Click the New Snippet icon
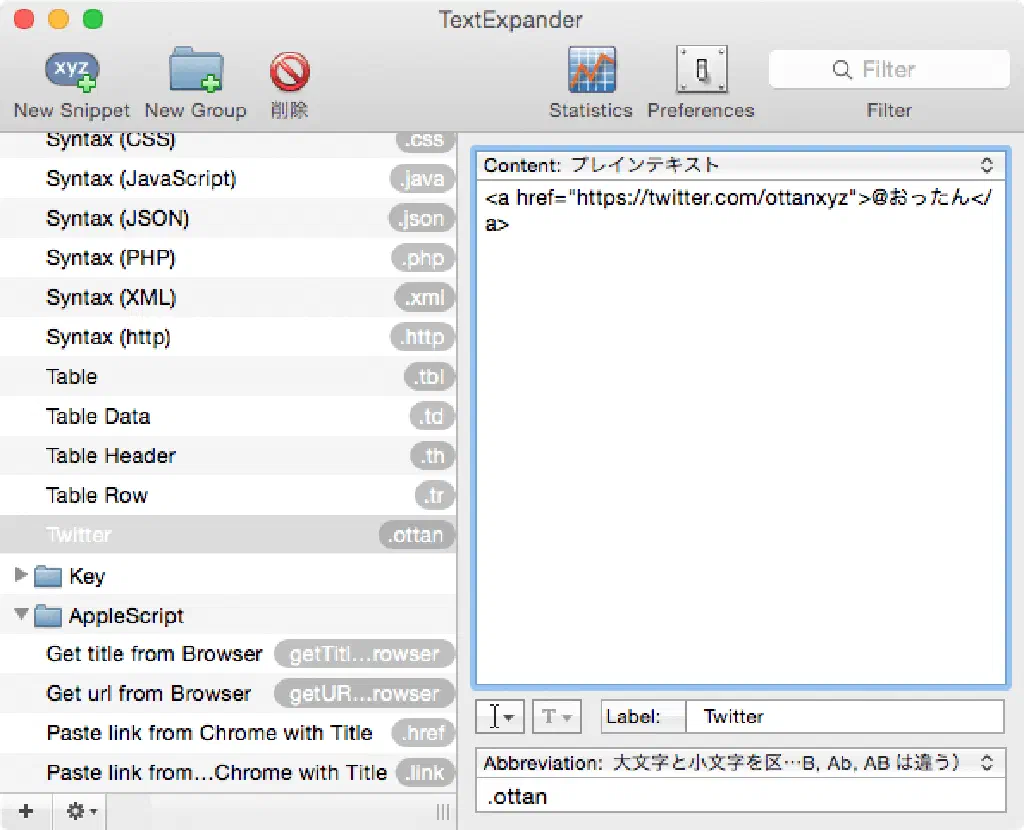This screenshot has width=1024, height=830. [72, 72]
